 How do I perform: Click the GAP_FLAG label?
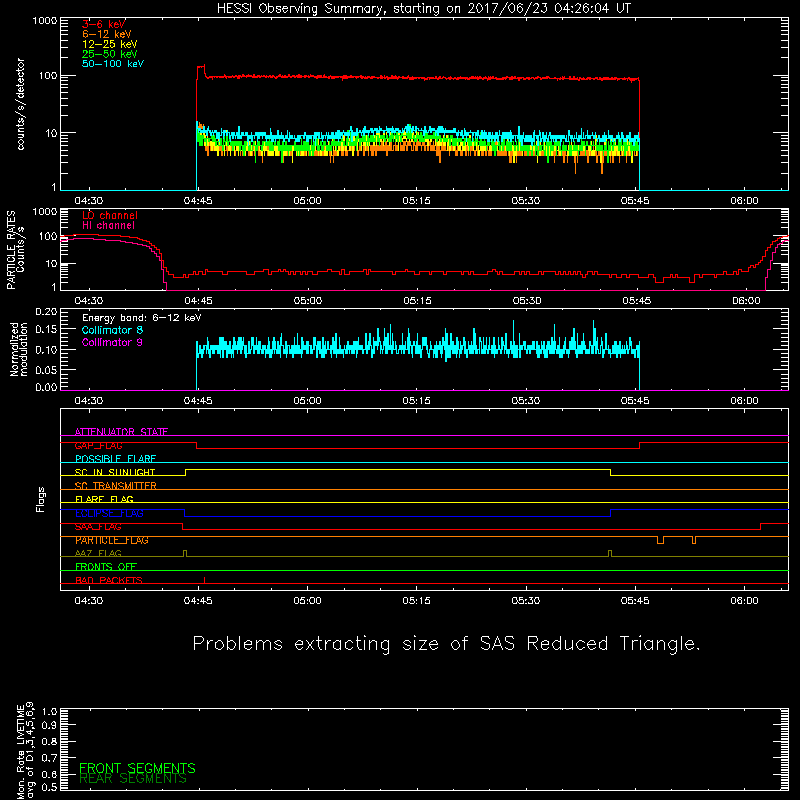(98, 445)
